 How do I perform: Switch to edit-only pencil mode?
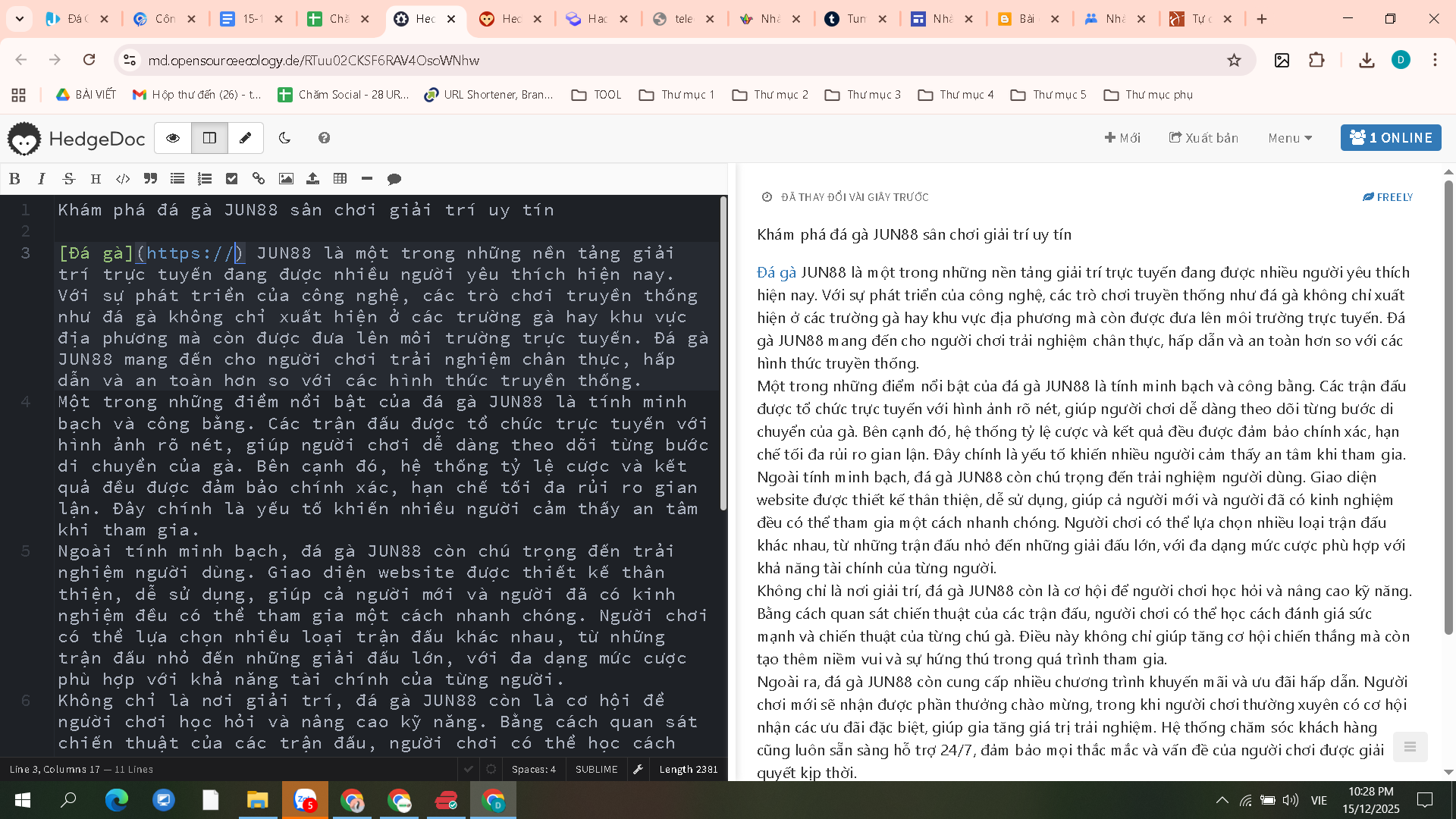coord(245,138)
